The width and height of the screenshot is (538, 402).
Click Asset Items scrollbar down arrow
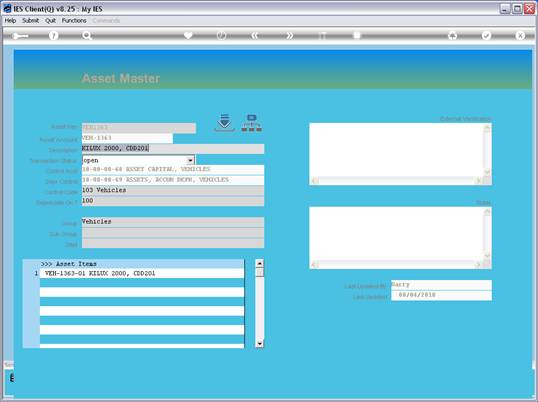[260, 344]
